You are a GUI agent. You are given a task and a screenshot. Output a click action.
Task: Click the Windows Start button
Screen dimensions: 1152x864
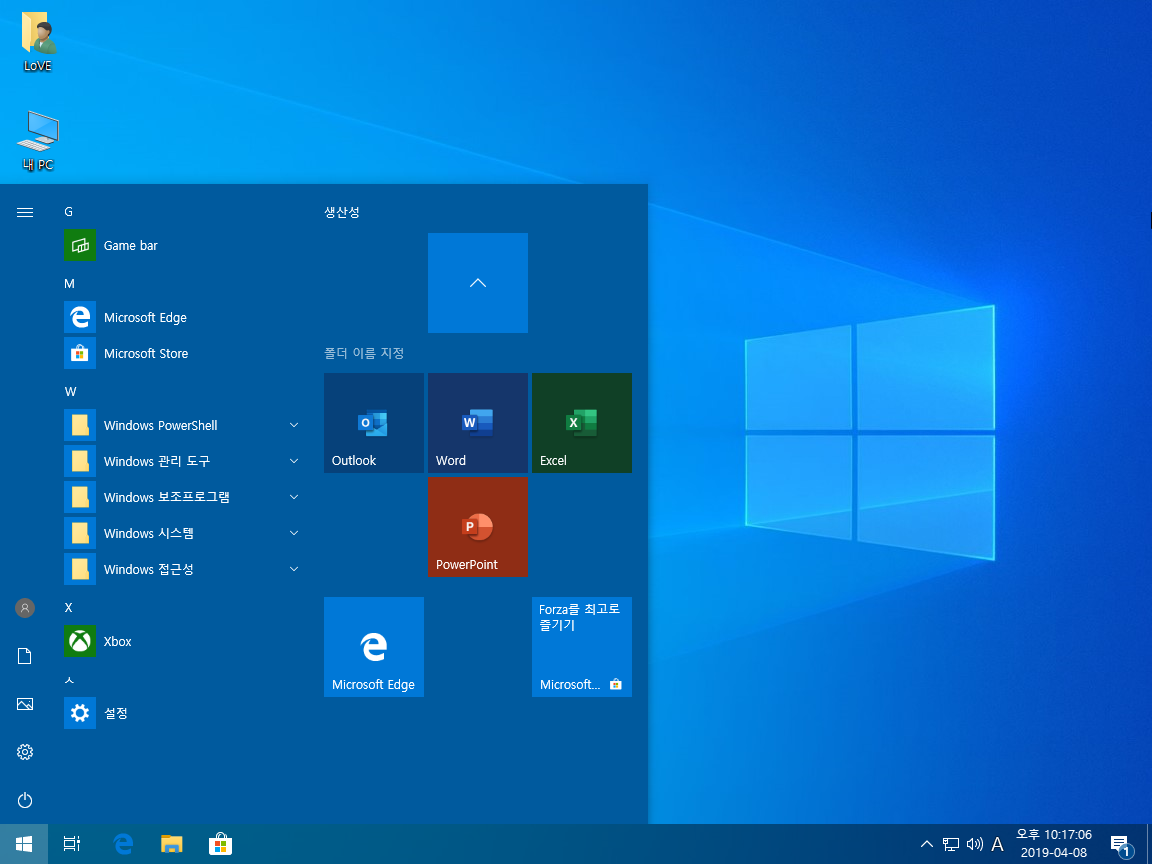click(x=24, y=844)
